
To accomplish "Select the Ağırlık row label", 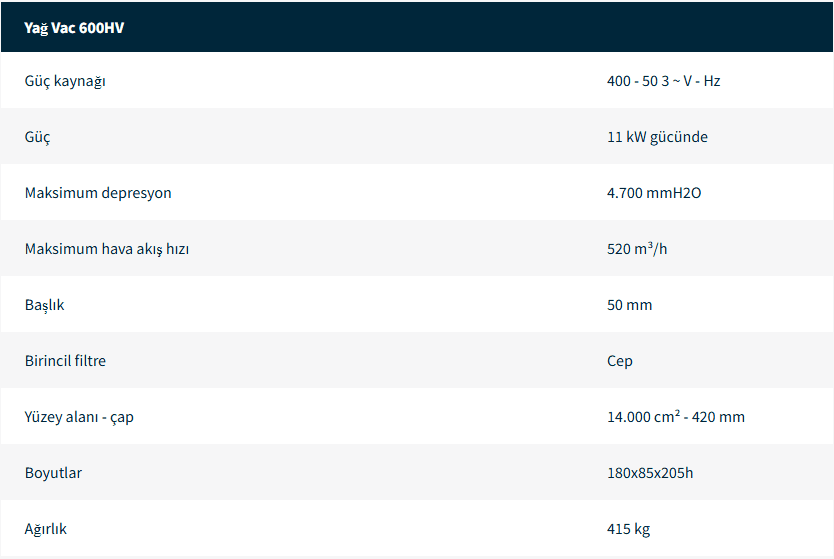I will [46, 529].
